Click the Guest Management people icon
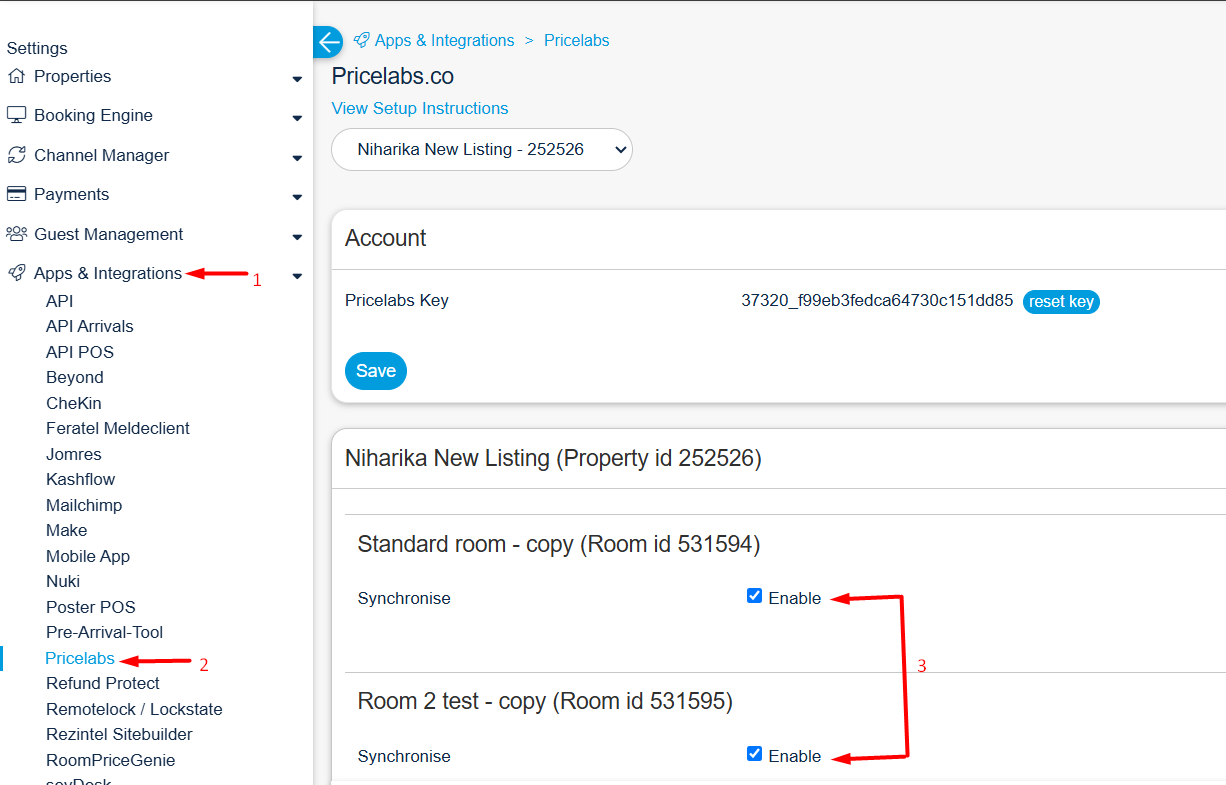 click(16, 234)
